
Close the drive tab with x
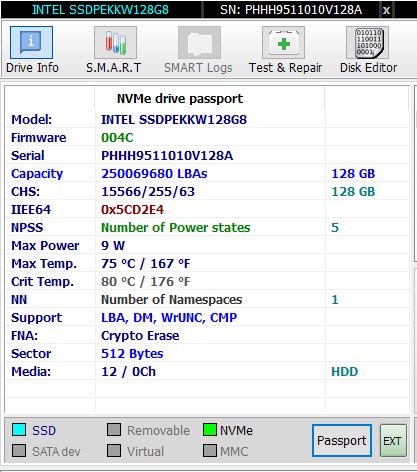pos(386,10)
